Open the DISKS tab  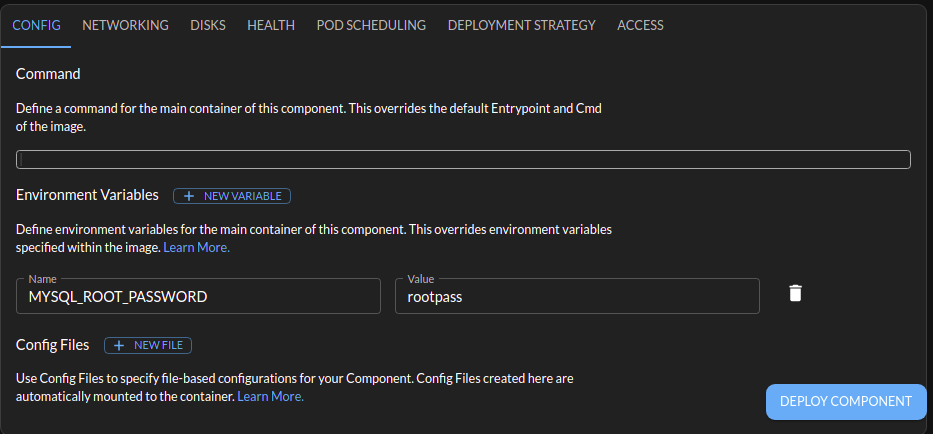pos(208,25)
